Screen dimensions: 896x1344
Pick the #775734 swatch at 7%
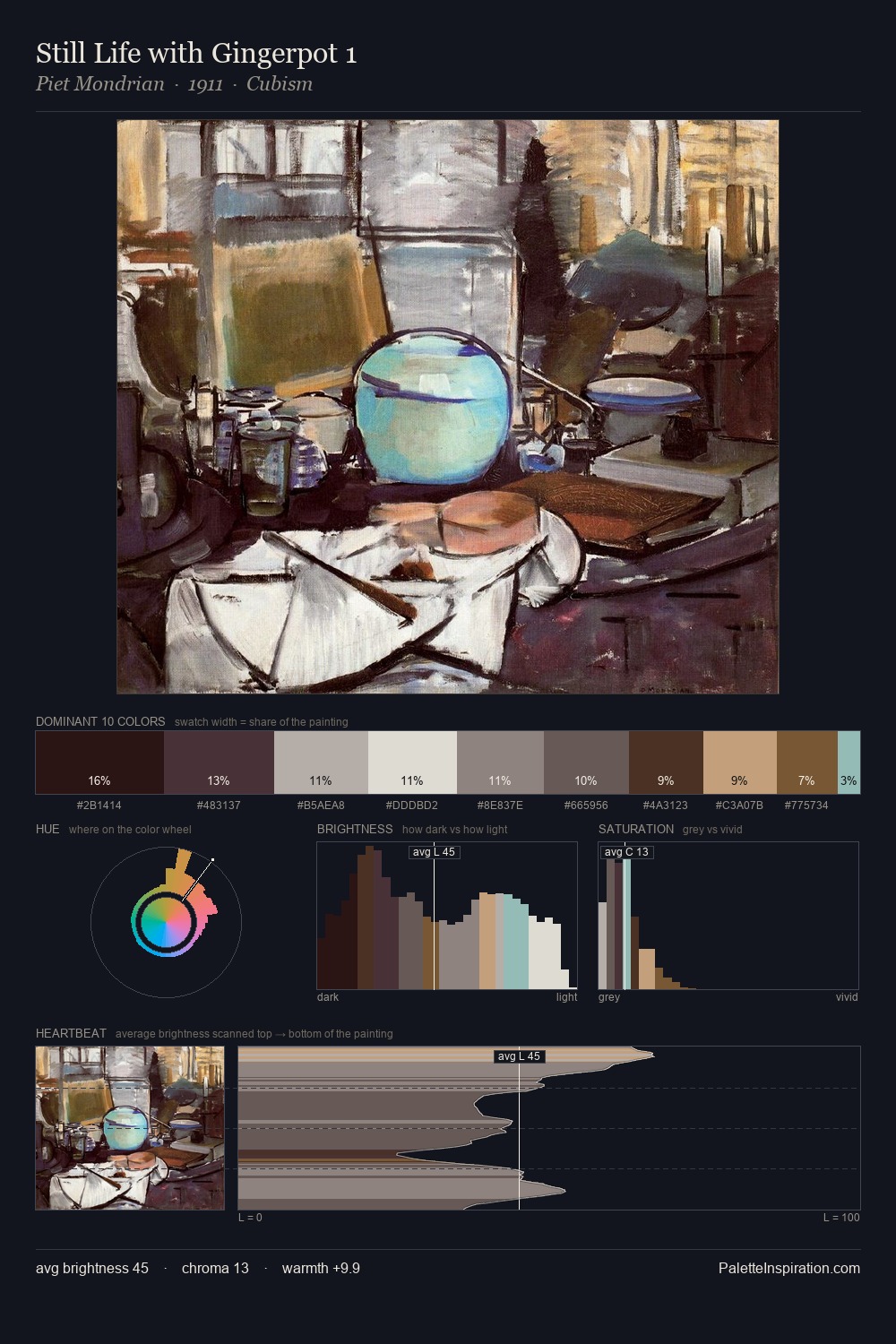[x=807, y=762]
